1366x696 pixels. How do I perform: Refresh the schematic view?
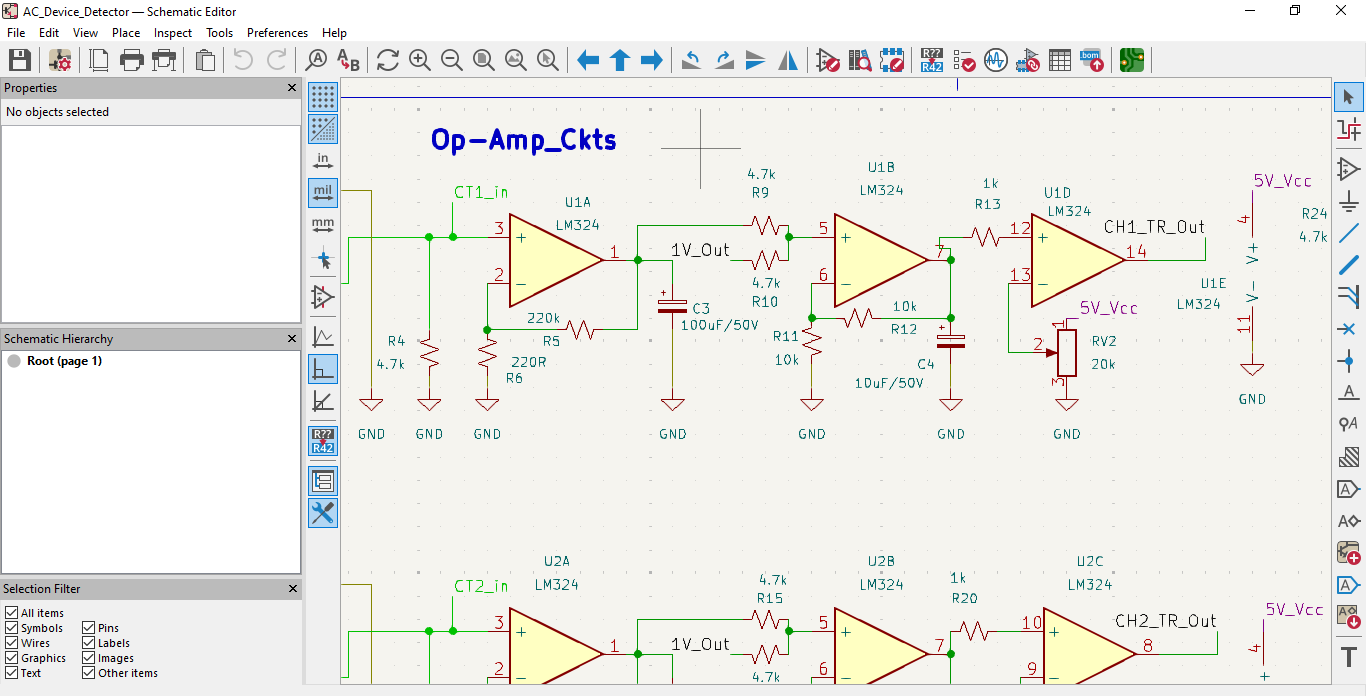click(388, 60)
